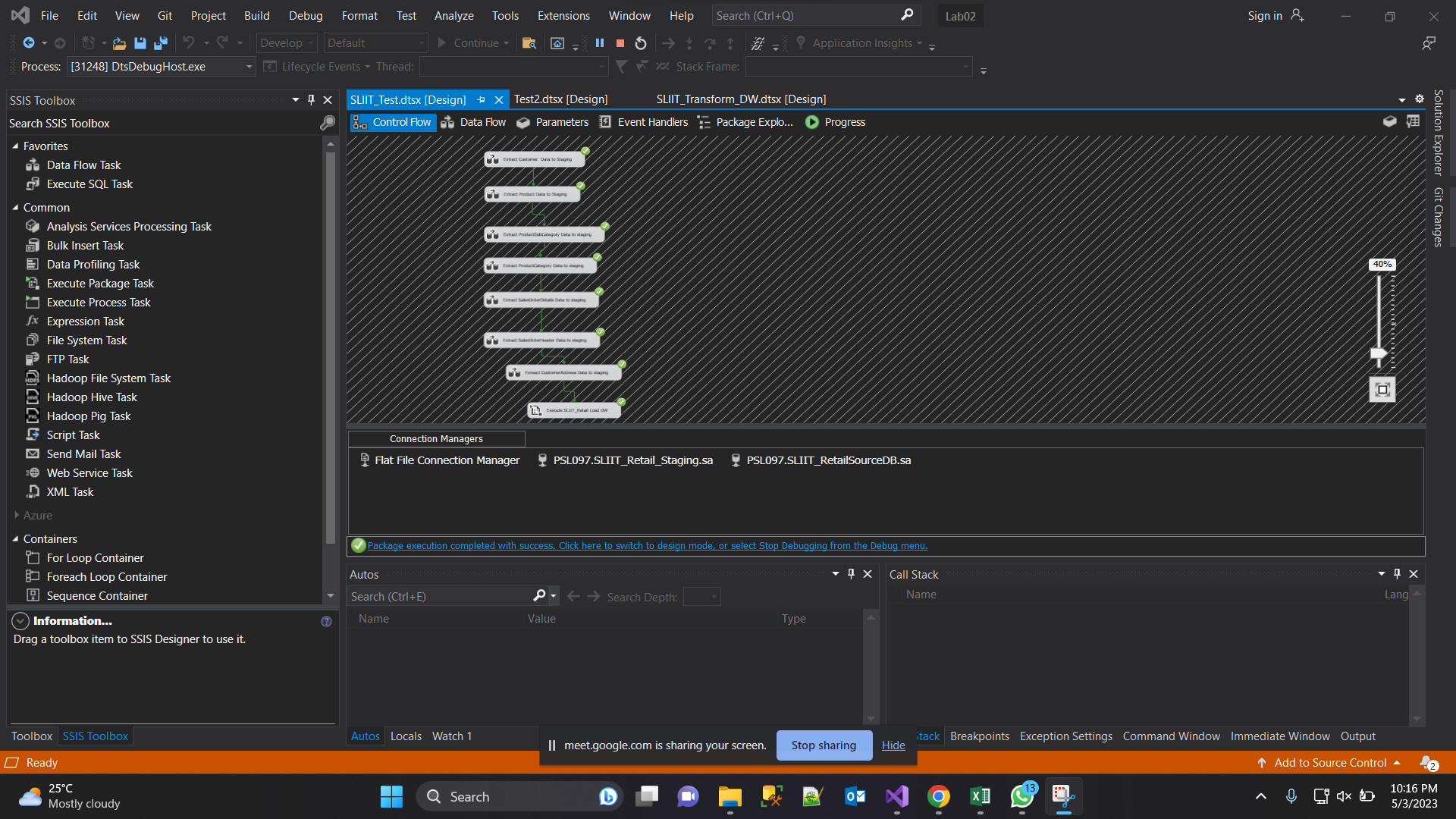Screen dimensions: 1456x819
Task: Open notifications bell in status bar
Action: point(1428,763)
